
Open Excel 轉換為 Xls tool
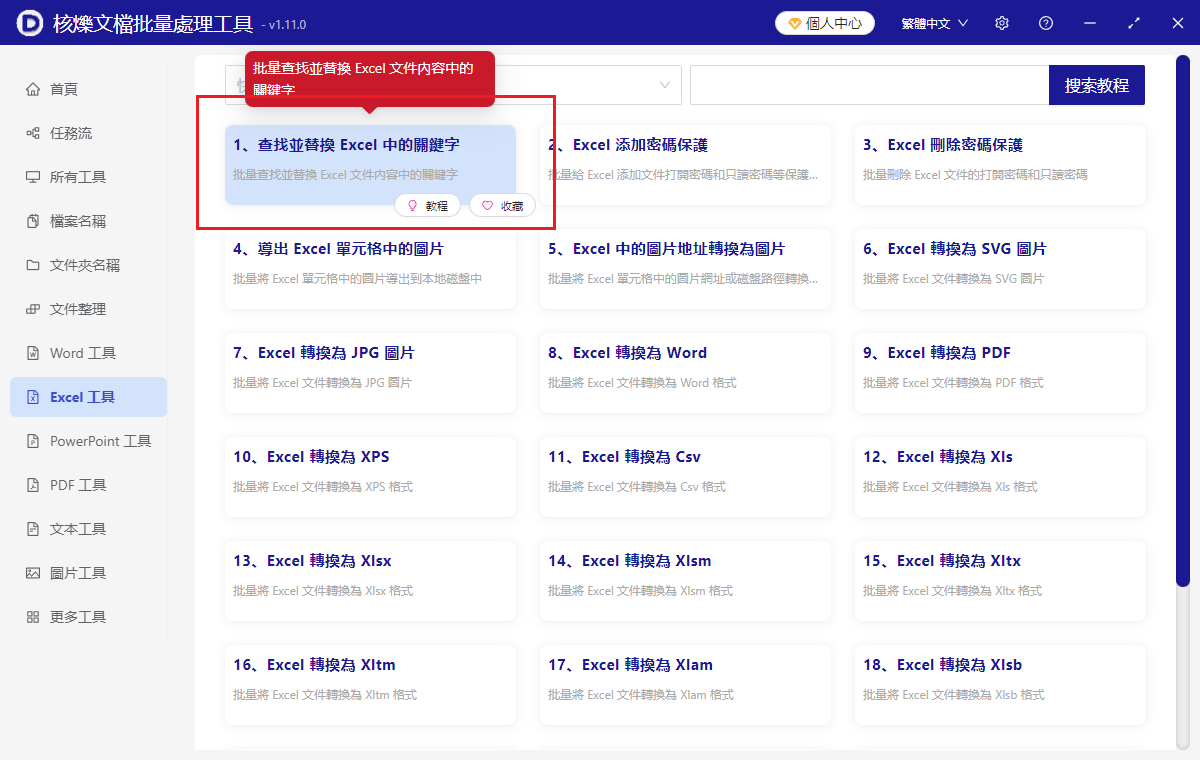[x=1000, y=477]
